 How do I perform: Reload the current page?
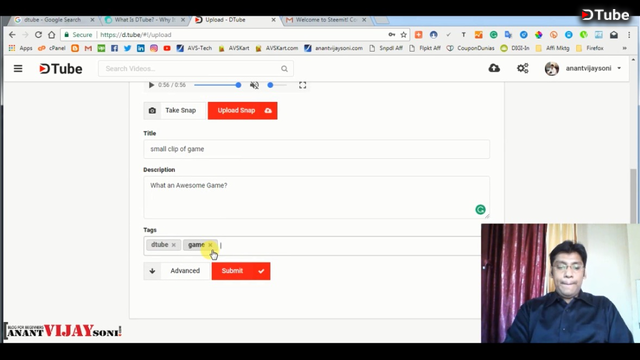38,35
